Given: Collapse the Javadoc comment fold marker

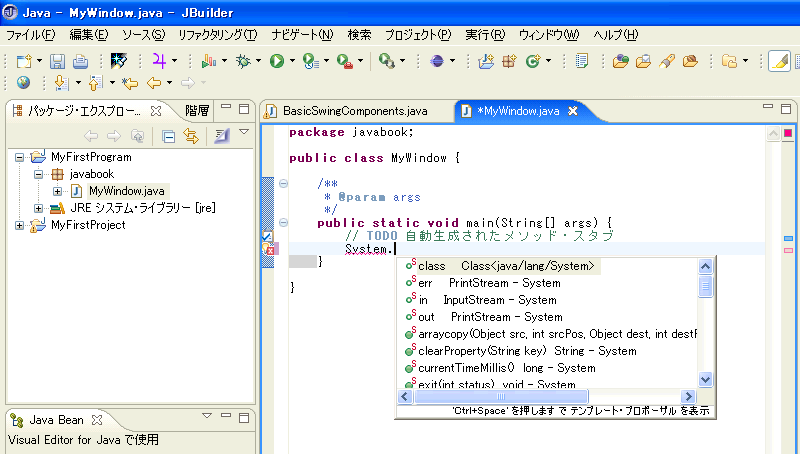Looking at the screenshot, I should pos(284,184).
